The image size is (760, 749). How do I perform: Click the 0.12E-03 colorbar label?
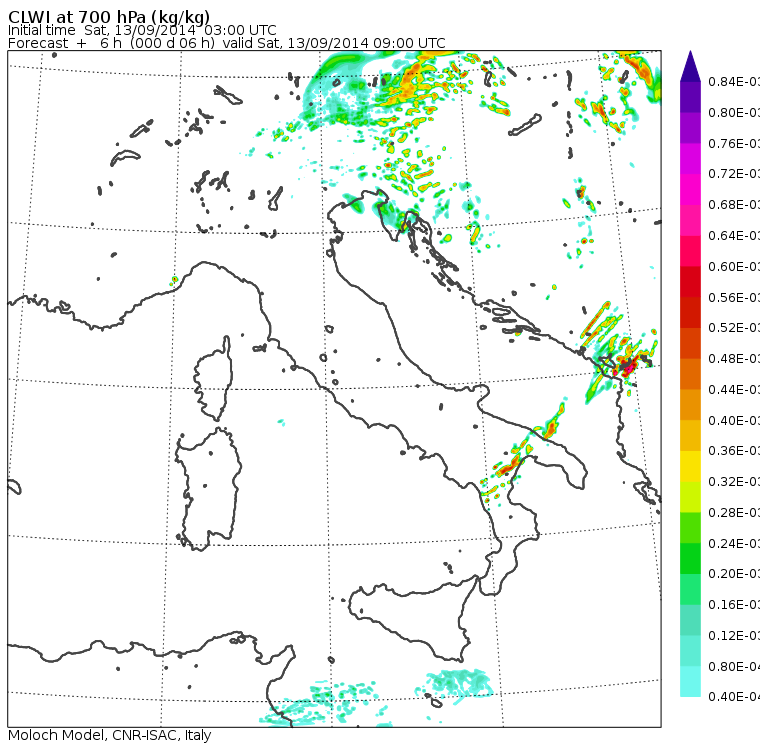tap(734, 636)
